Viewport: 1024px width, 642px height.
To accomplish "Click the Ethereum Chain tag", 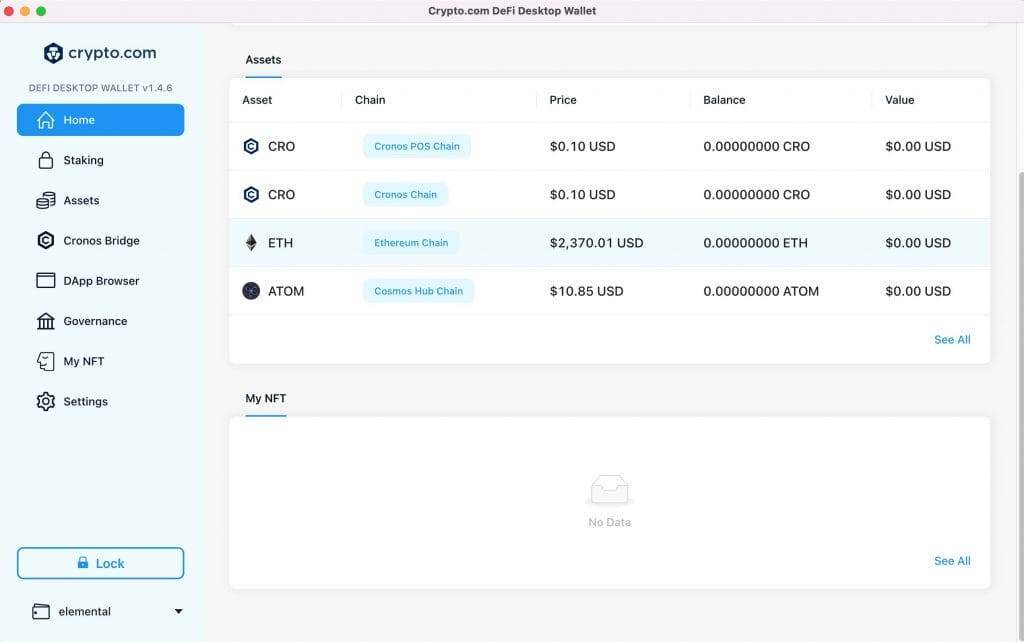I will click(x=411, y=243).
